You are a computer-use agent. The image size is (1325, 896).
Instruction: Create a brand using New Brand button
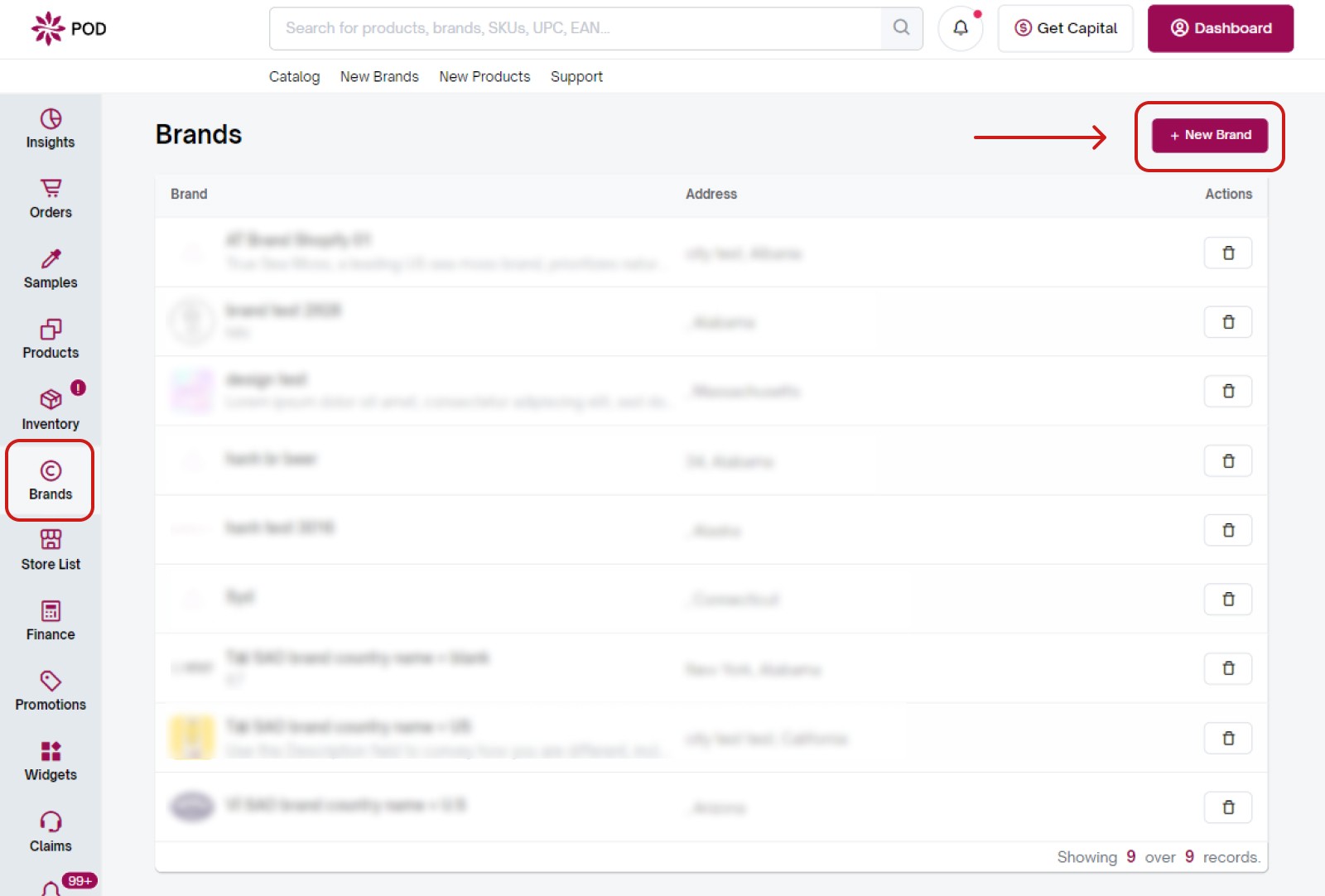(x=1210, y=135)
